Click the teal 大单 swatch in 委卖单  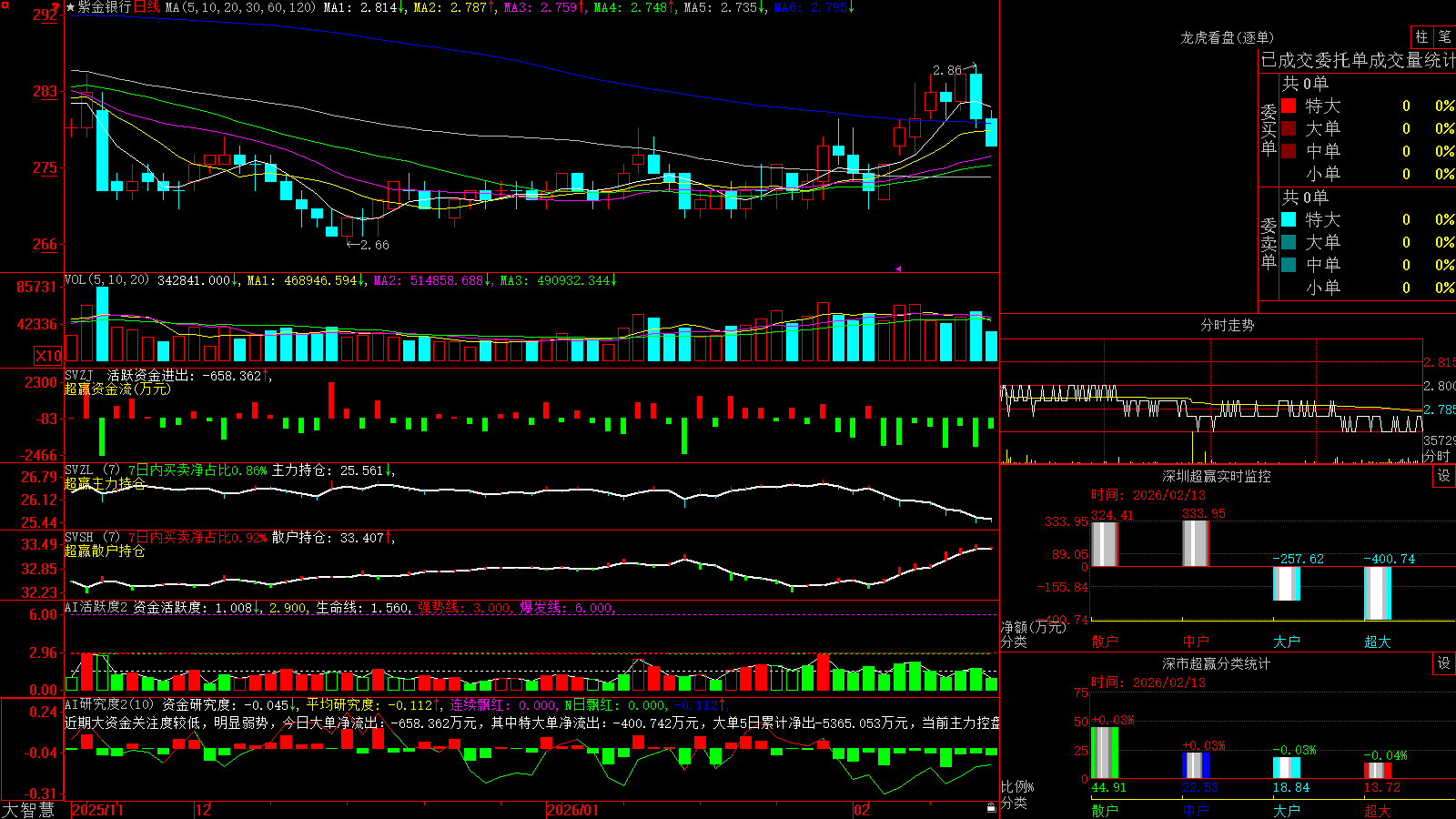[x=1289, y=242]
